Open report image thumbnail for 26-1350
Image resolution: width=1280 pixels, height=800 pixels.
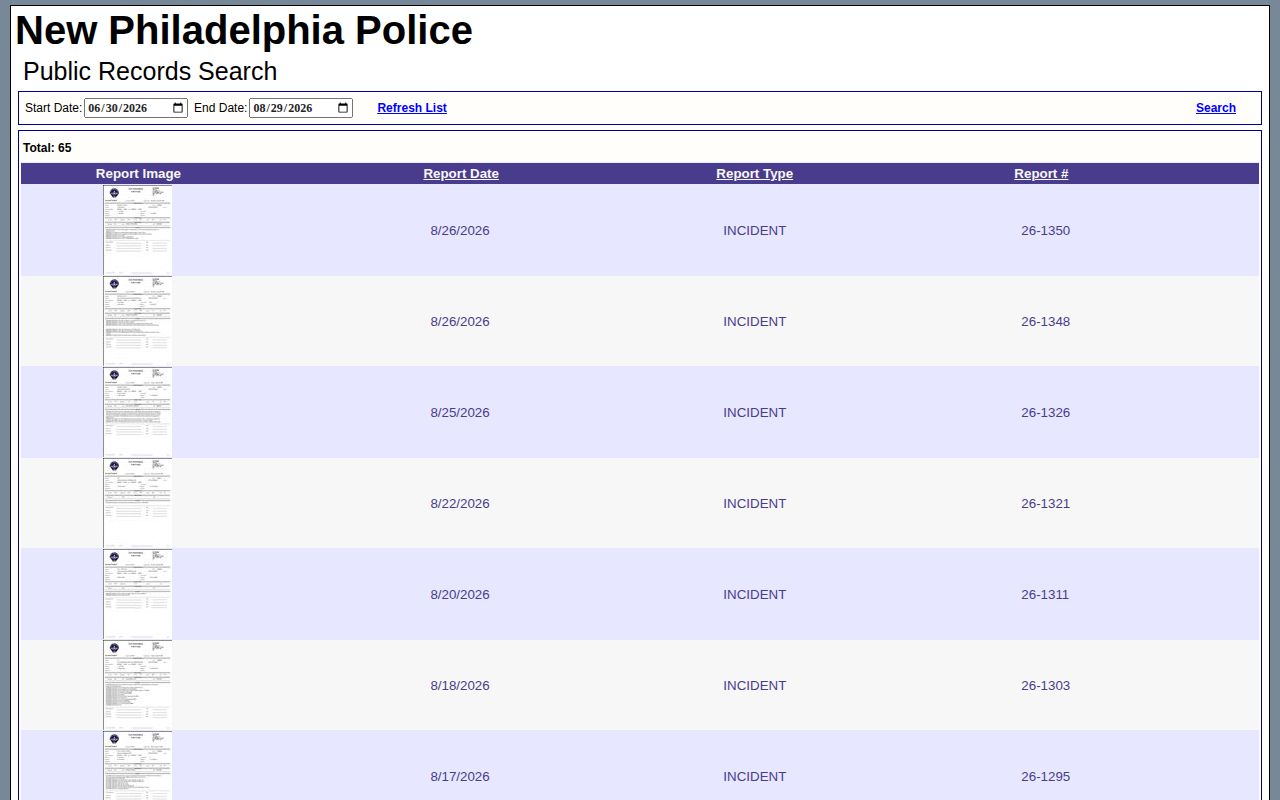[x=138, y=230]
